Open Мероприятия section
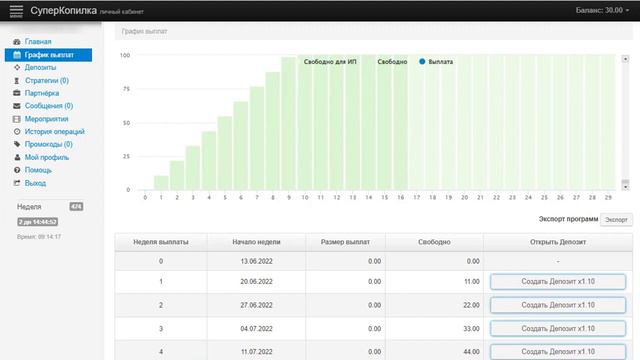 (x=47, y=119)
